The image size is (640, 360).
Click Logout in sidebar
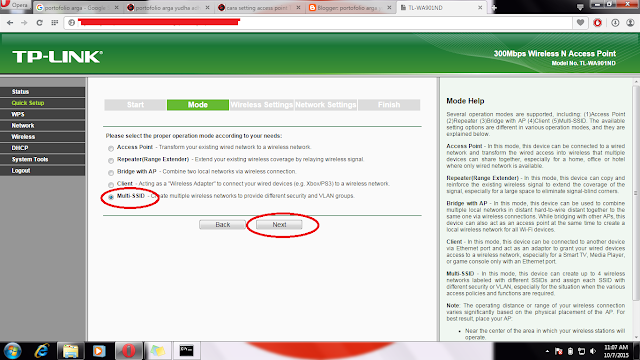click(x=42, y=171)
